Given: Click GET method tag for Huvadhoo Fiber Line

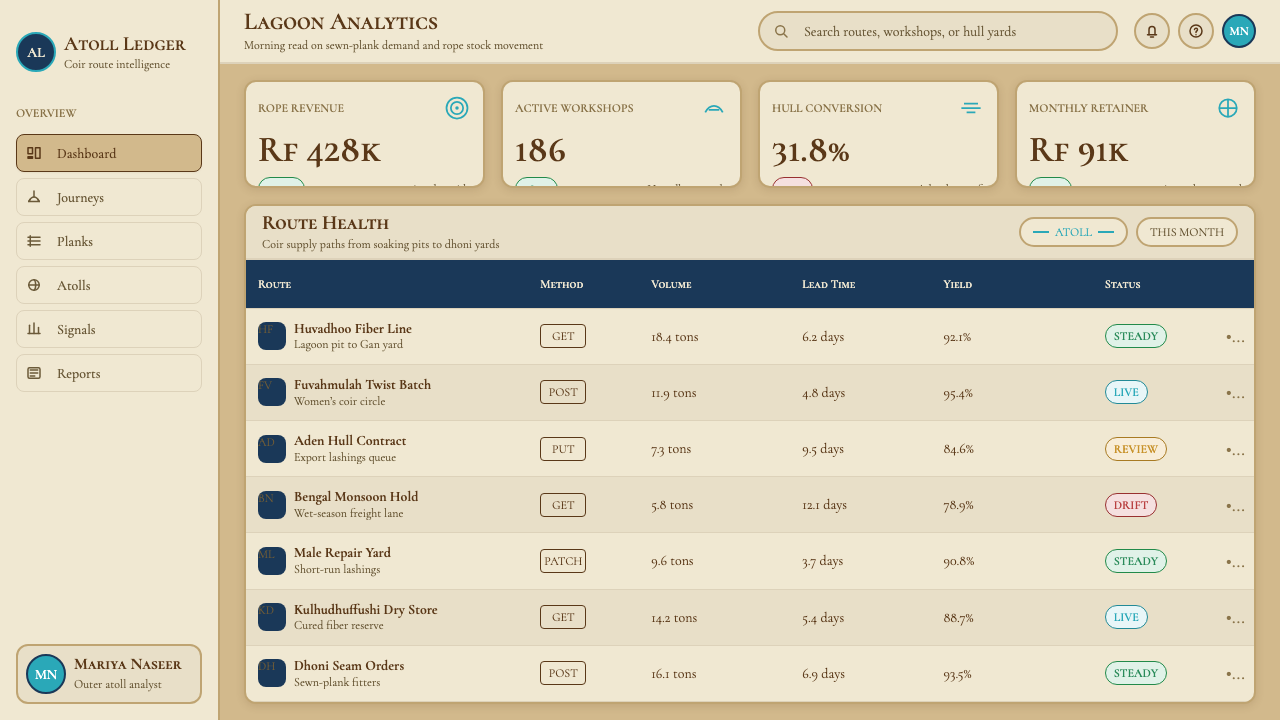Looking at the screenshot, I should tap(563, 336).
